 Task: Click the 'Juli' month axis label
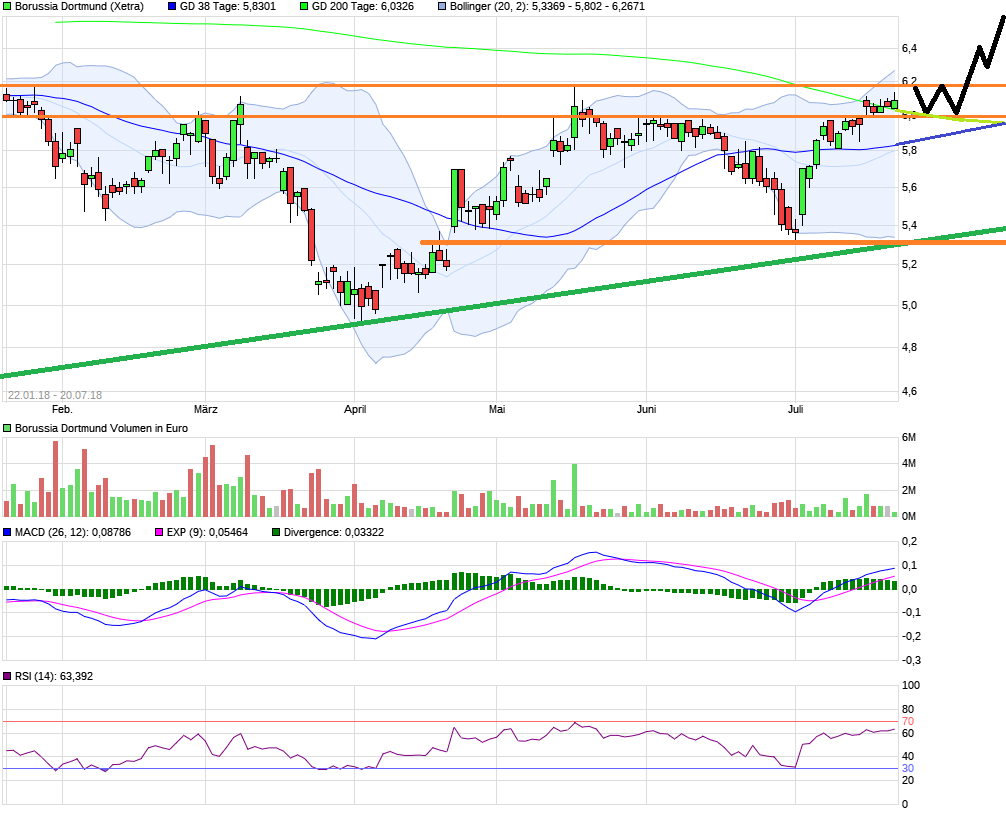point(796,409)
